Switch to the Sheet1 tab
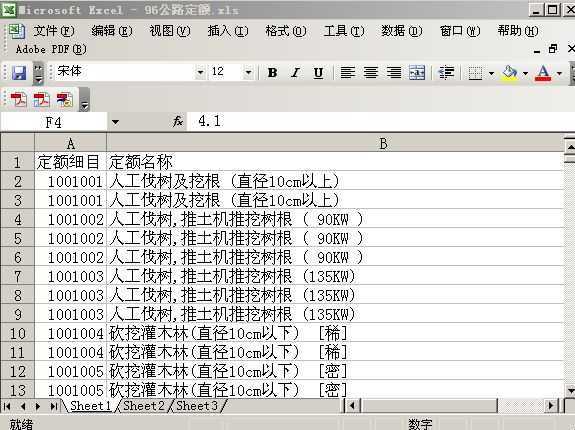This screenshot has height=430, width=575. (90, 406)
